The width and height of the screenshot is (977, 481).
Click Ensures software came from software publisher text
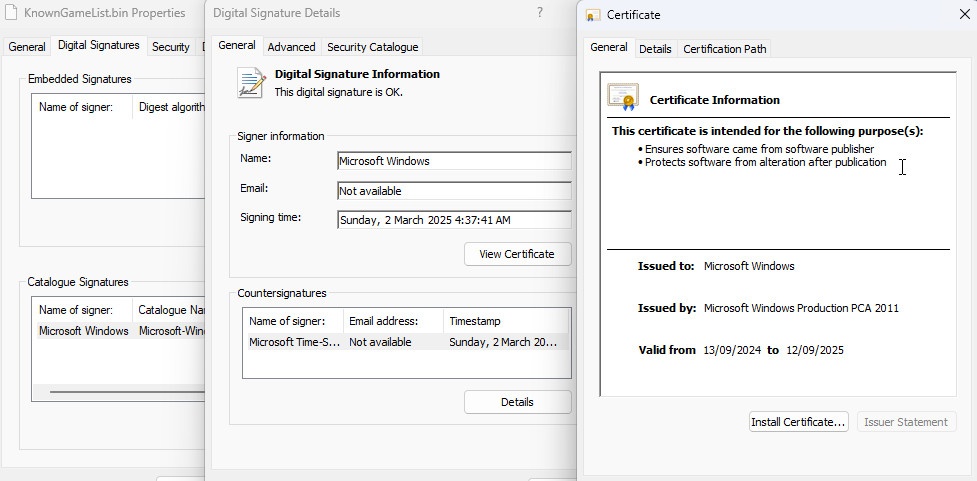click(759, 149)
